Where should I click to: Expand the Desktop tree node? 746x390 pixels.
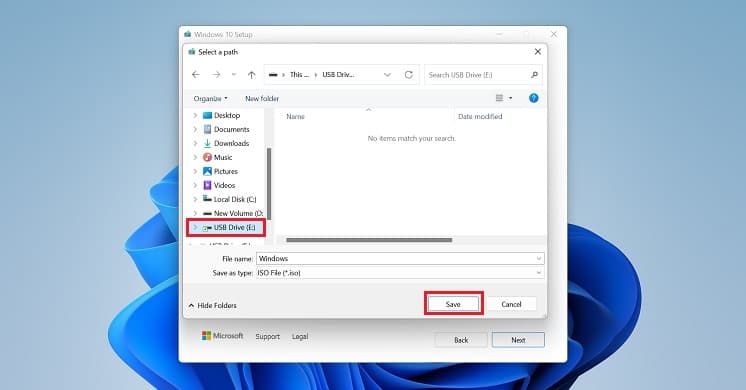click(195, 115)
